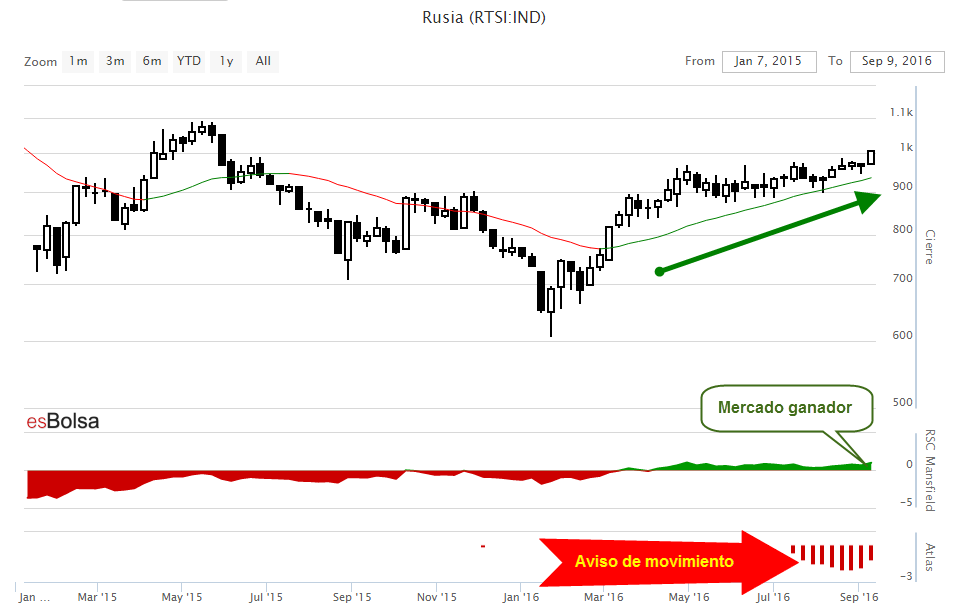The width and height of the screenshot is (956, 616).
Task: Click the Mar '16 date label
Action: pos(604,597)
